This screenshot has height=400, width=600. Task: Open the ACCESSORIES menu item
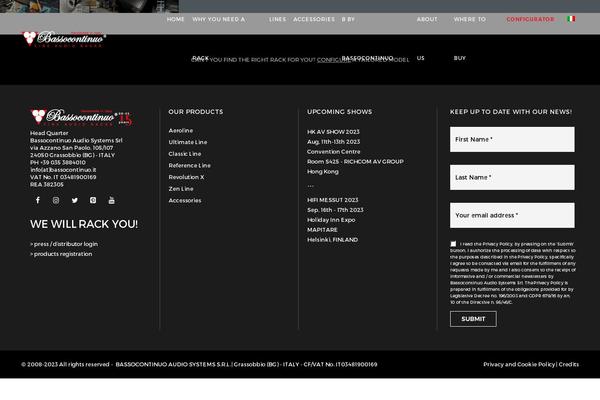[314, 19]
